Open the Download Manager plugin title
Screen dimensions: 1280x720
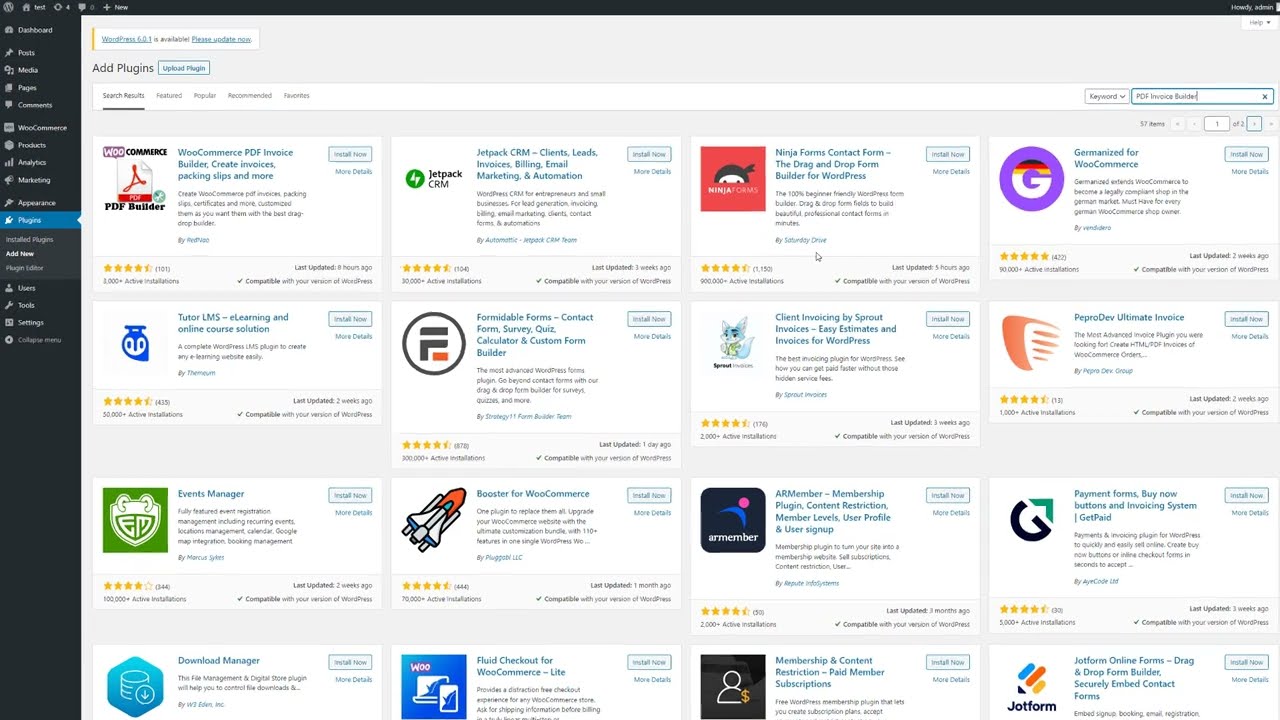point(219,661)
